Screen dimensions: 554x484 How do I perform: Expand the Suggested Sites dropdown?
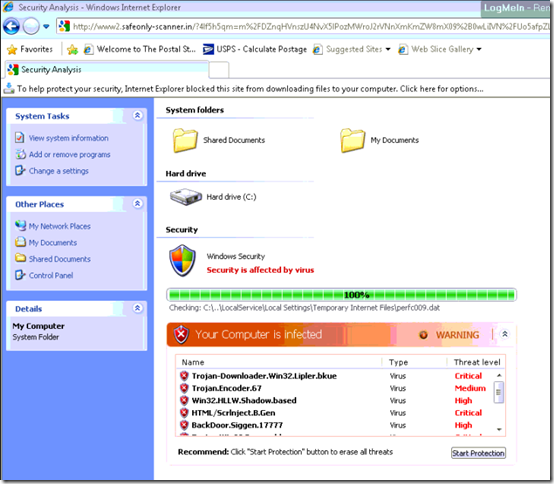388,49
